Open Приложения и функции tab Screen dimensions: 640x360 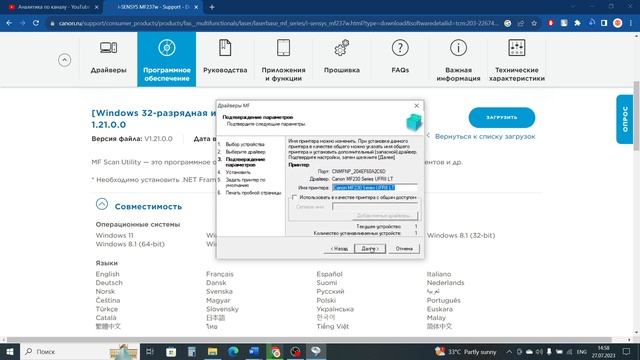(x=283, y=59)
